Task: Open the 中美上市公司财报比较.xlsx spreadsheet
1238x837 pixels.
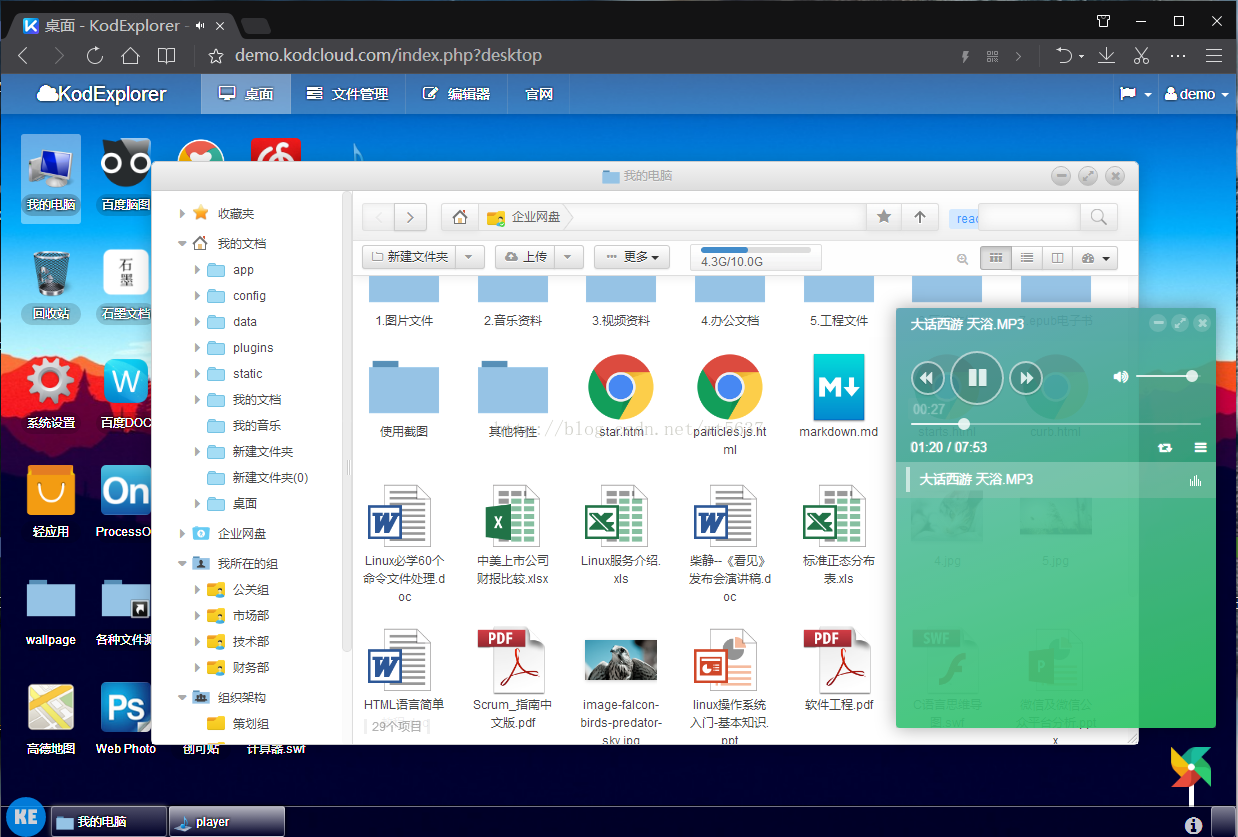Action: pos(511,514)
